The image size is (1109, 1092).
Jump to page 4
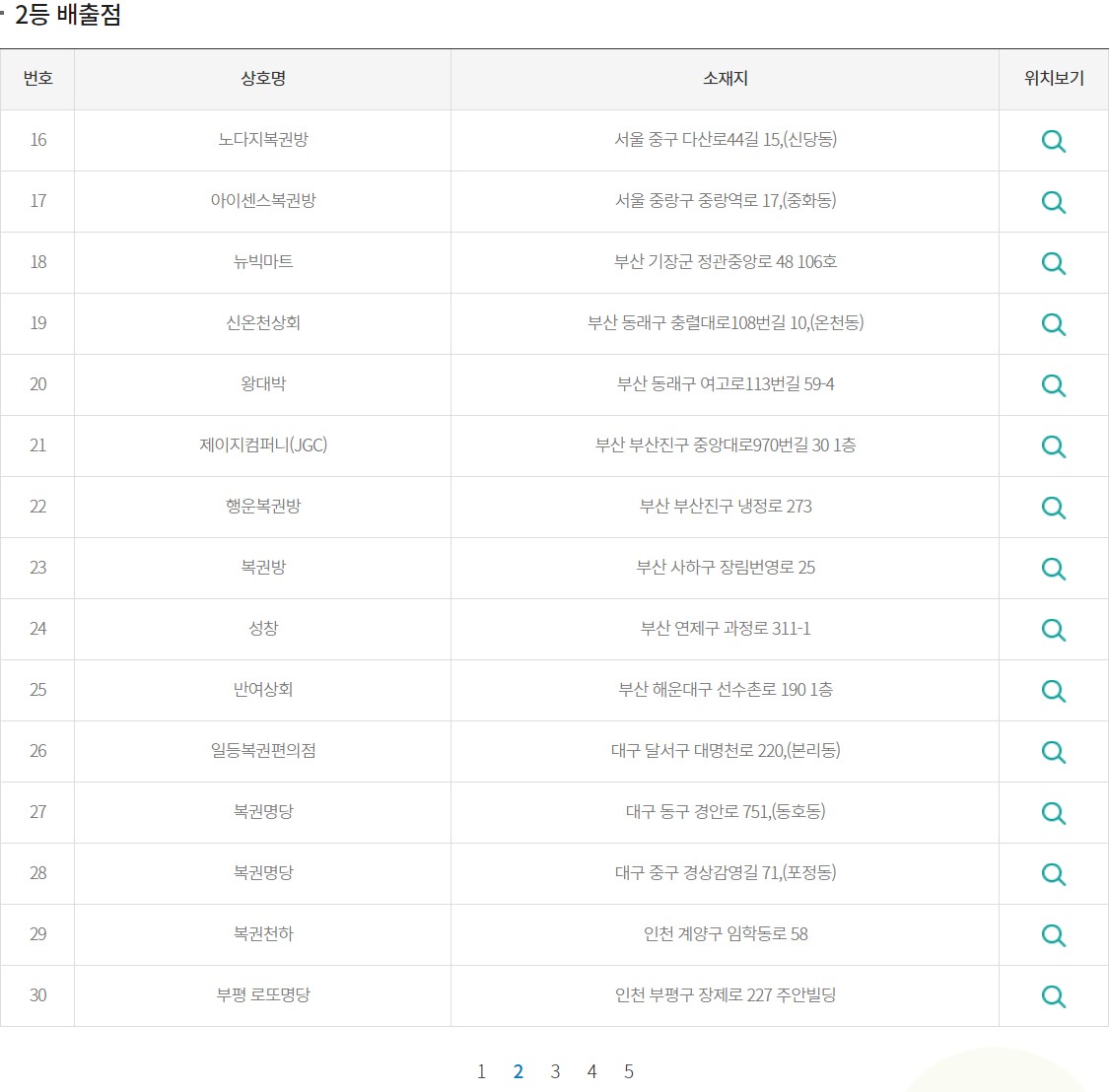pos(592,1071)
